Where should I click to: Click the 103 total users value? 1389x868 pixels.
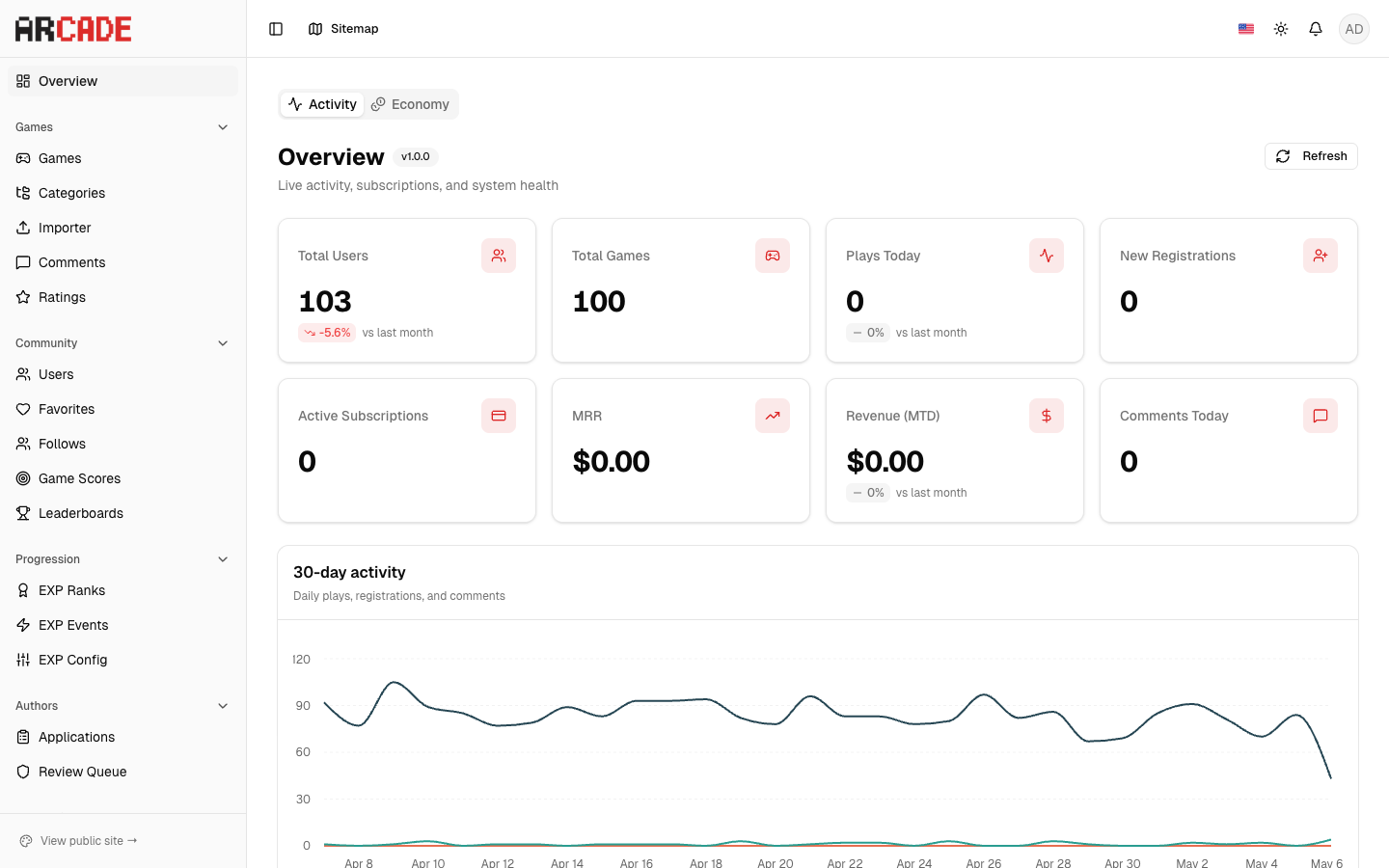[325, 302]
